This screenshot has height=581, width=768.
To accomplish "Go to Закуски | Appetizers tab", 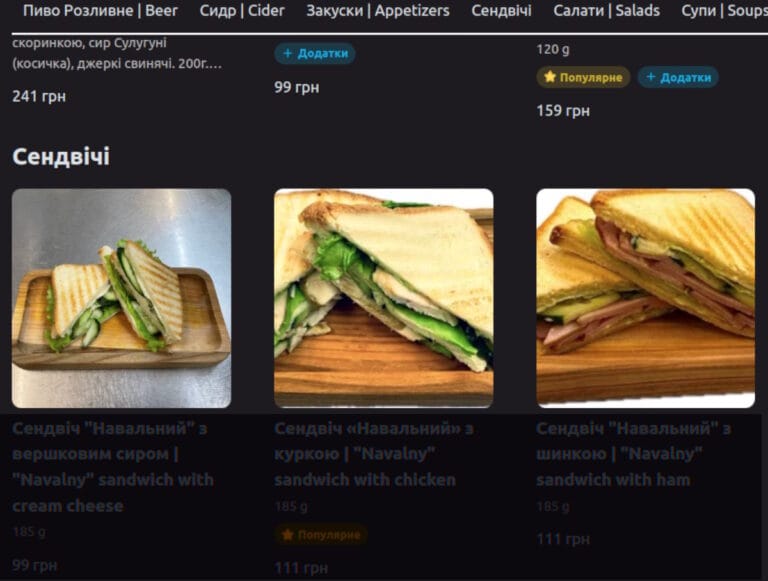I will click(x=378, y=11).
